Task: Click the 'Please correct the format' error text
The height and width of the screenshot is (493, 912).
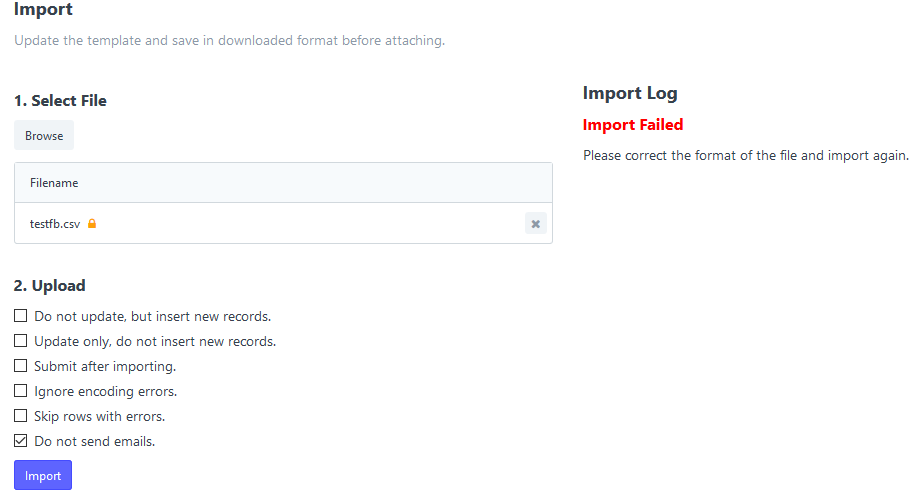Action: pos(745,156)
